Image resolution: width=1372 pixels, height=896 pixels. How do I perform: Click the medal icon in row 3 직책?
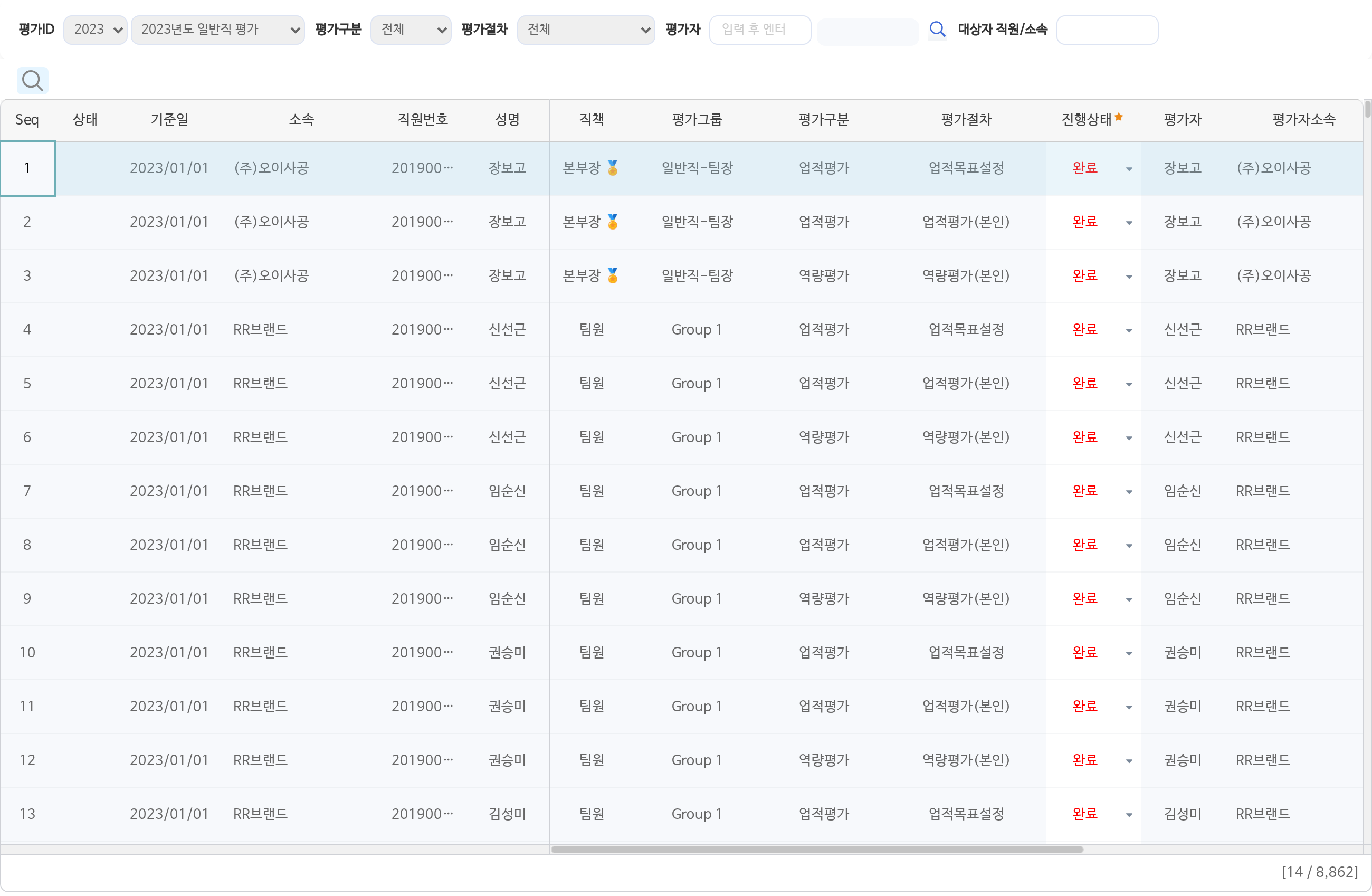[613, 275]
